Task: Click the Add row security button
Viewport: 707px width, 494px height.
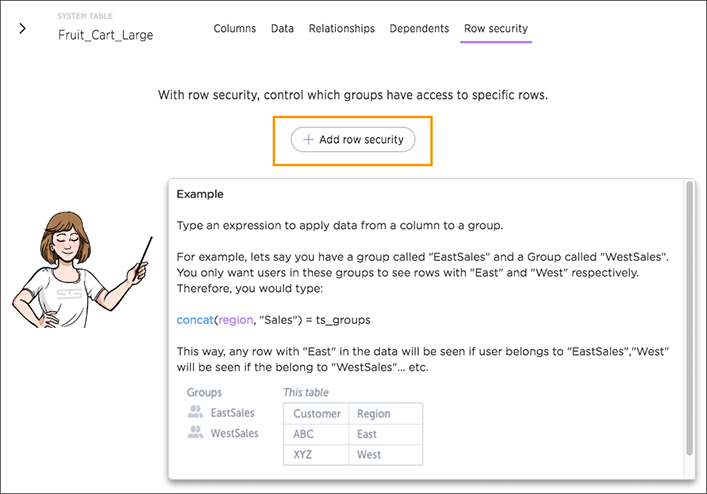Action: click(x=353, y=140)
